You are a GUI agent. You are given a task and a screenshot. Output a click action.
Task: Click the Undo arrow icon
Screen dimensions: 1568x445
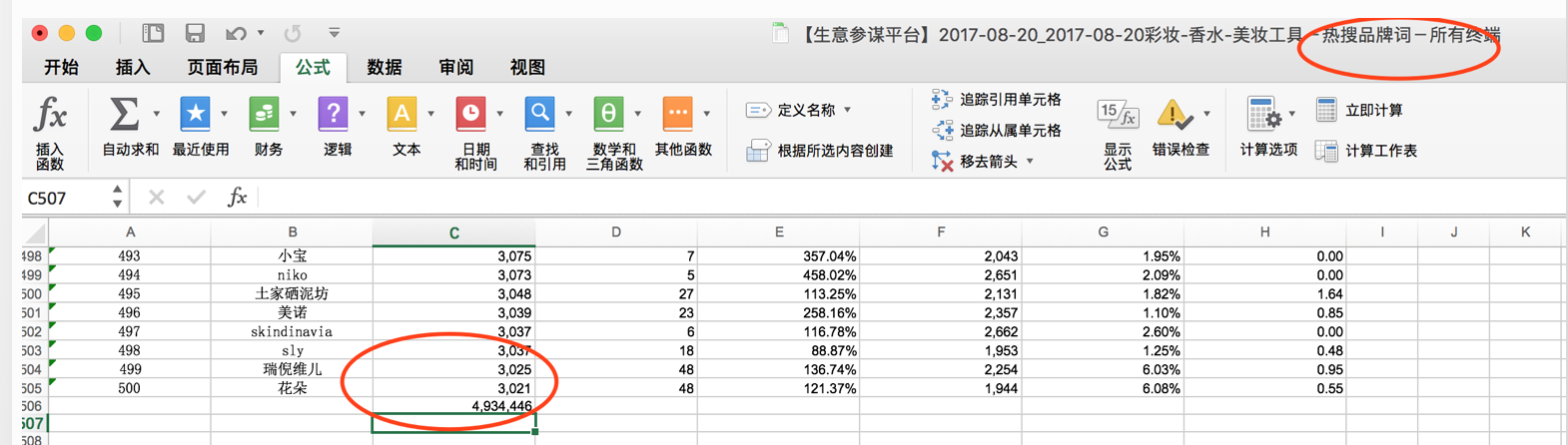click(237, 33)
